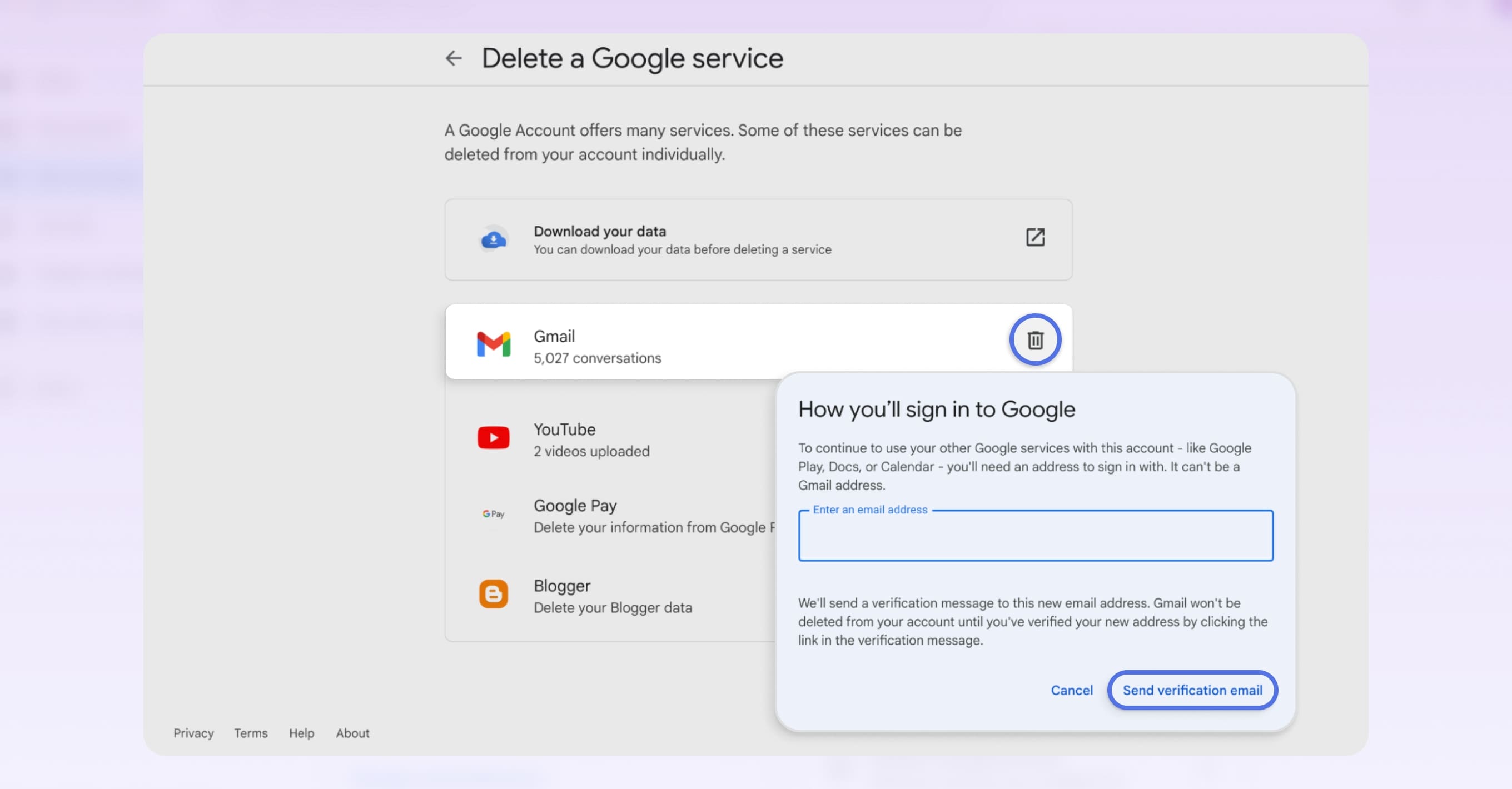
Task: Open the Terms link
Action: pos(251,733)
